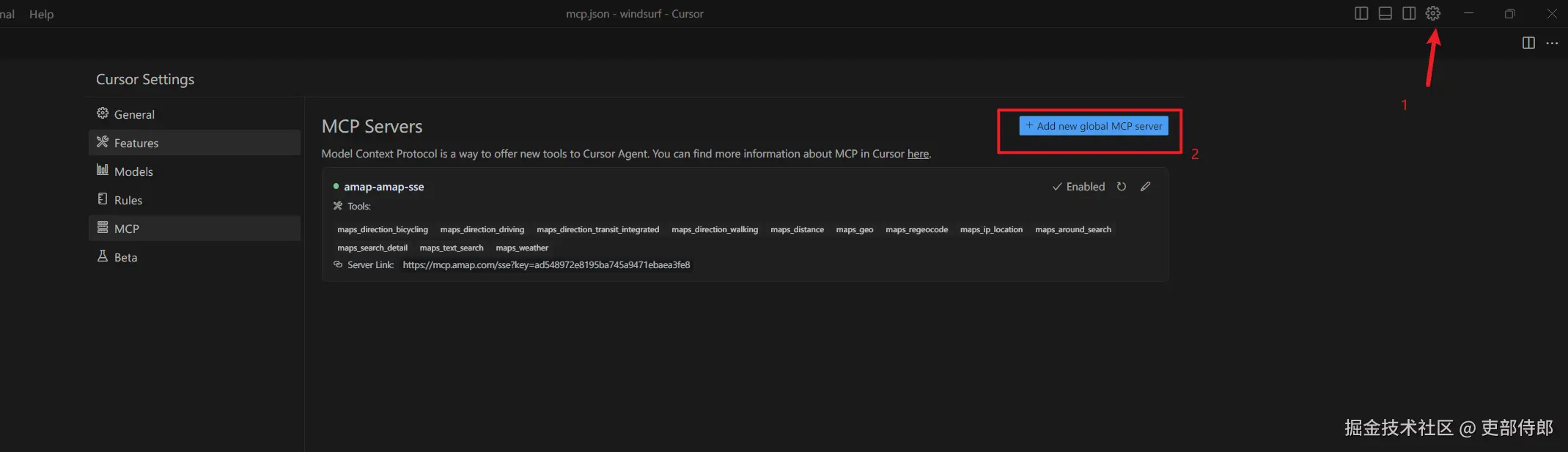
Task: Open the General settings section
Action: pos(194,114)
